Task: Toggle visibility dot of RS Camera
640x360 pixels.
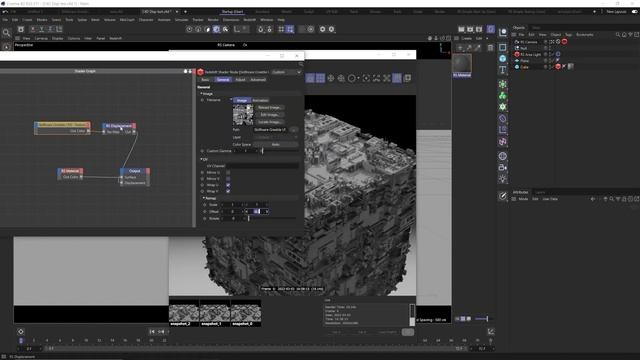Action: [546, 42]
